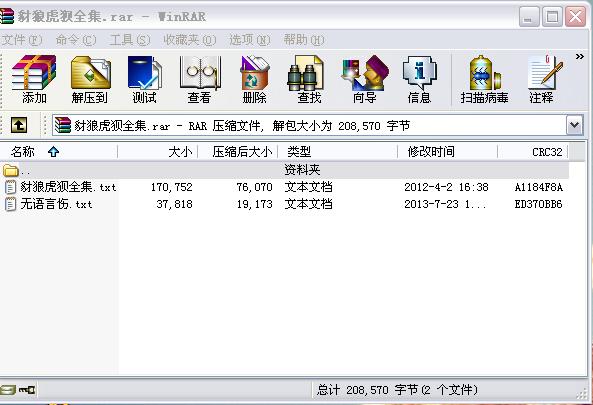Click CRC32 value A1184F8A

(539, 187)
